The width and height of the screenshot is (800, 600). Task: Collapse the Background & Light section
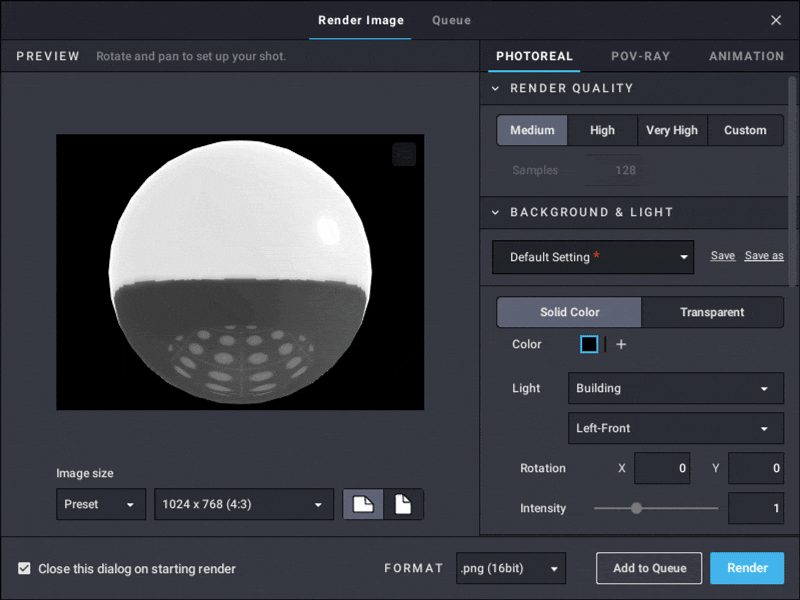point(494,212)
